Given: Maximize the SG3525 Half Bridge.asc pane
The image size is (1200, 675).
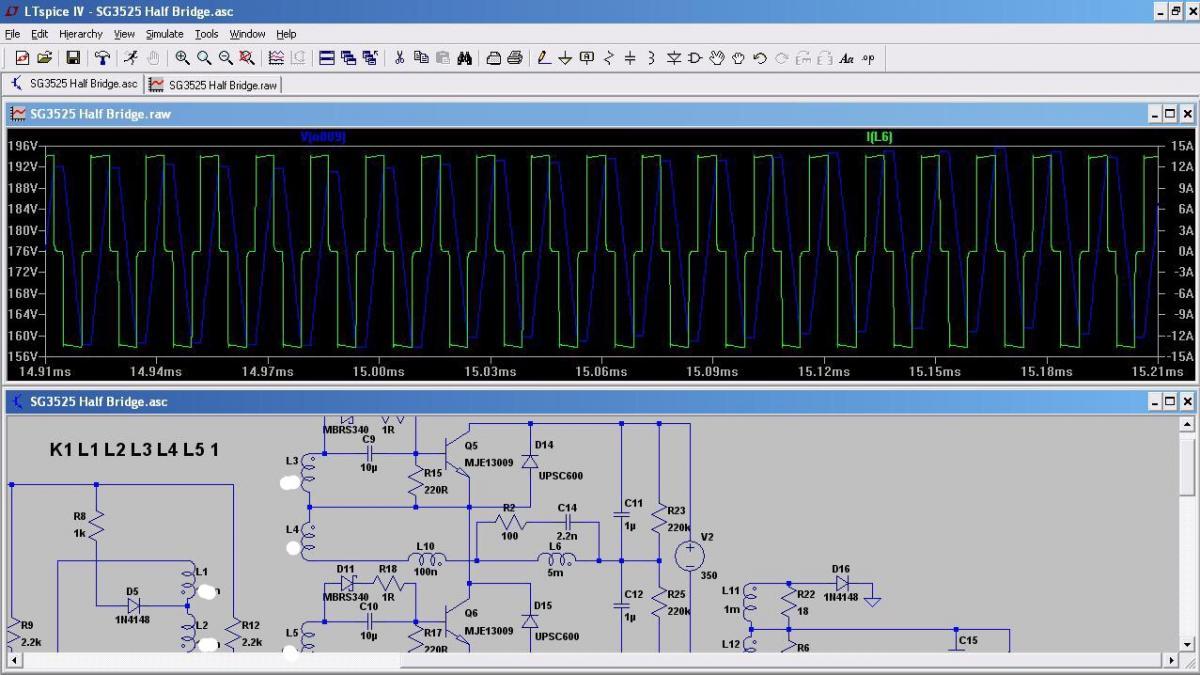Looking at the screenshot, I should 1171,402.
